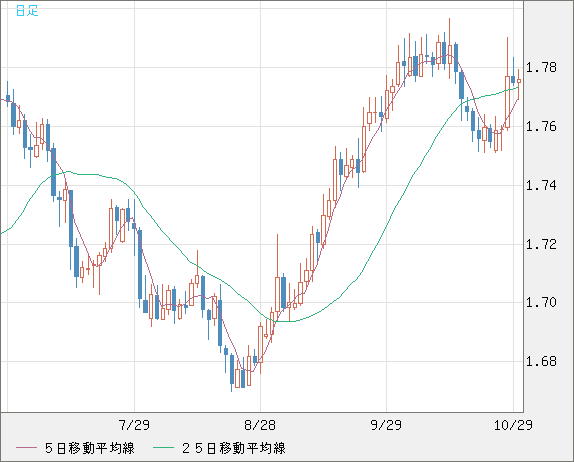This screenshot has width=574, height=462.
Task: Click the 9/29 date axis label
Action: pyautogui.click(x=386, y=425)
